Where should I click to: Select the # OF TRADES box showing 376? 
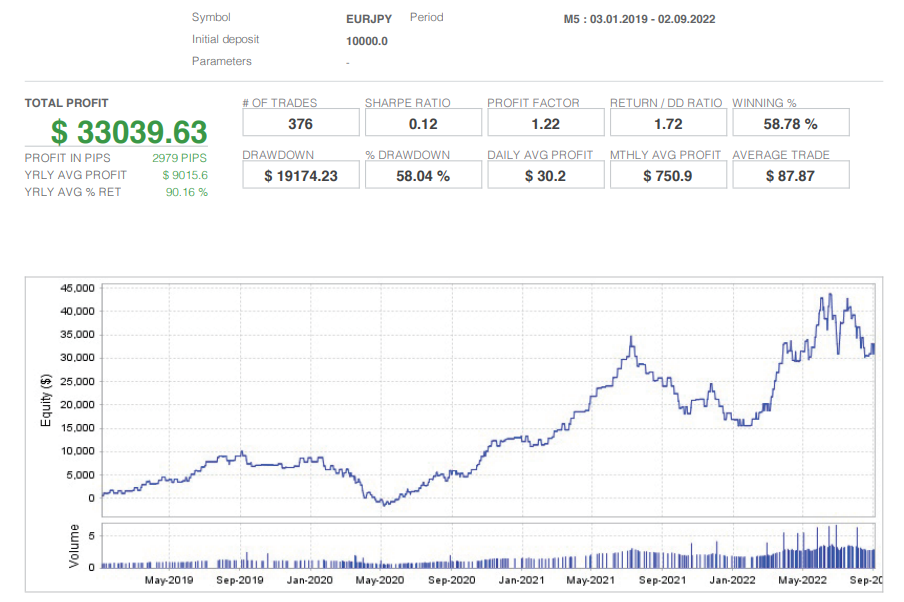click(x=300, y=122)
